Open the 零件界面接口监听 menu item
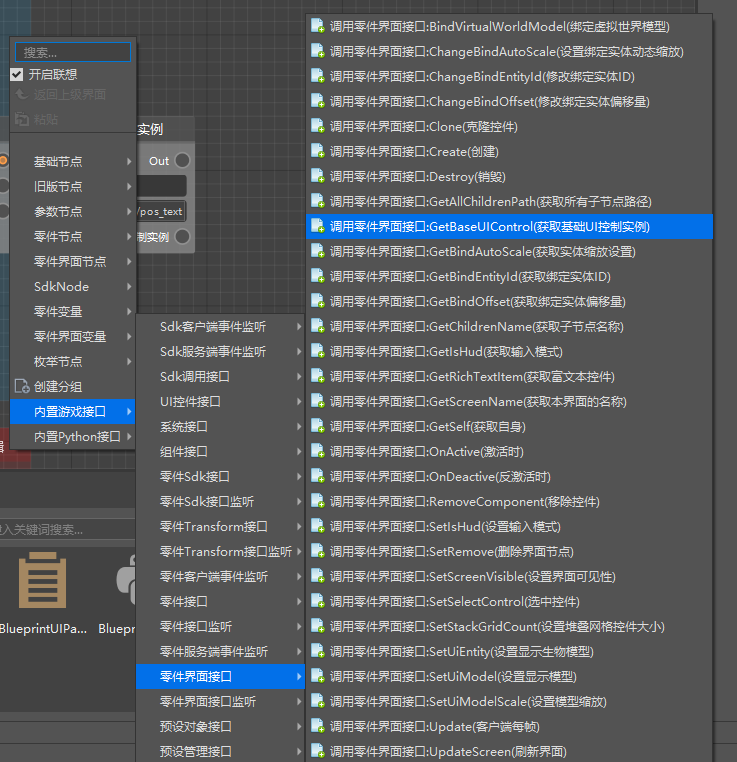The width and height of the screenshot is (737, 762). pos(208,702)
